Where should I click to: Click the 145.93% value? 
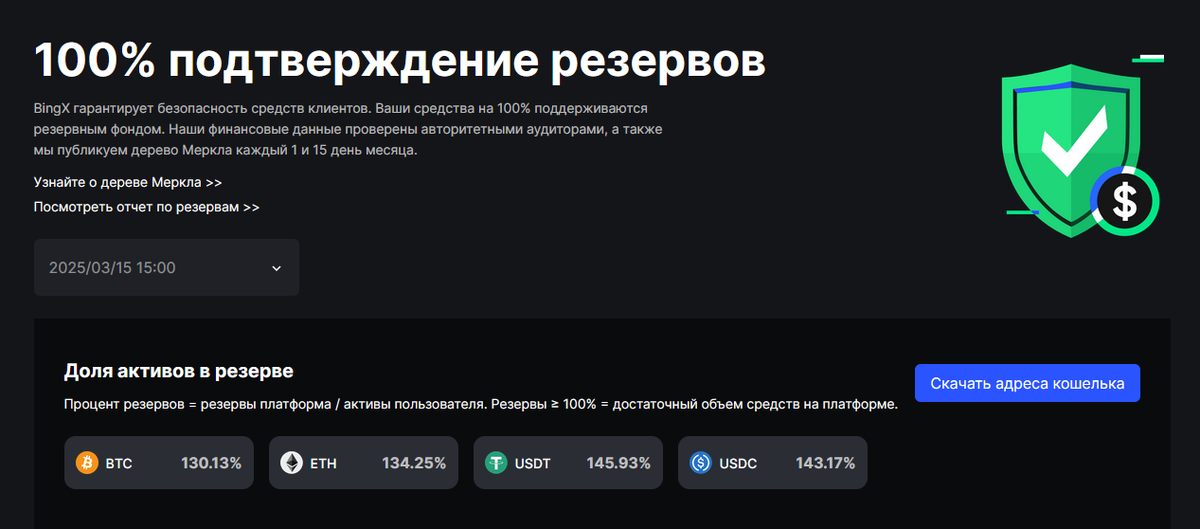pos(618,464)
